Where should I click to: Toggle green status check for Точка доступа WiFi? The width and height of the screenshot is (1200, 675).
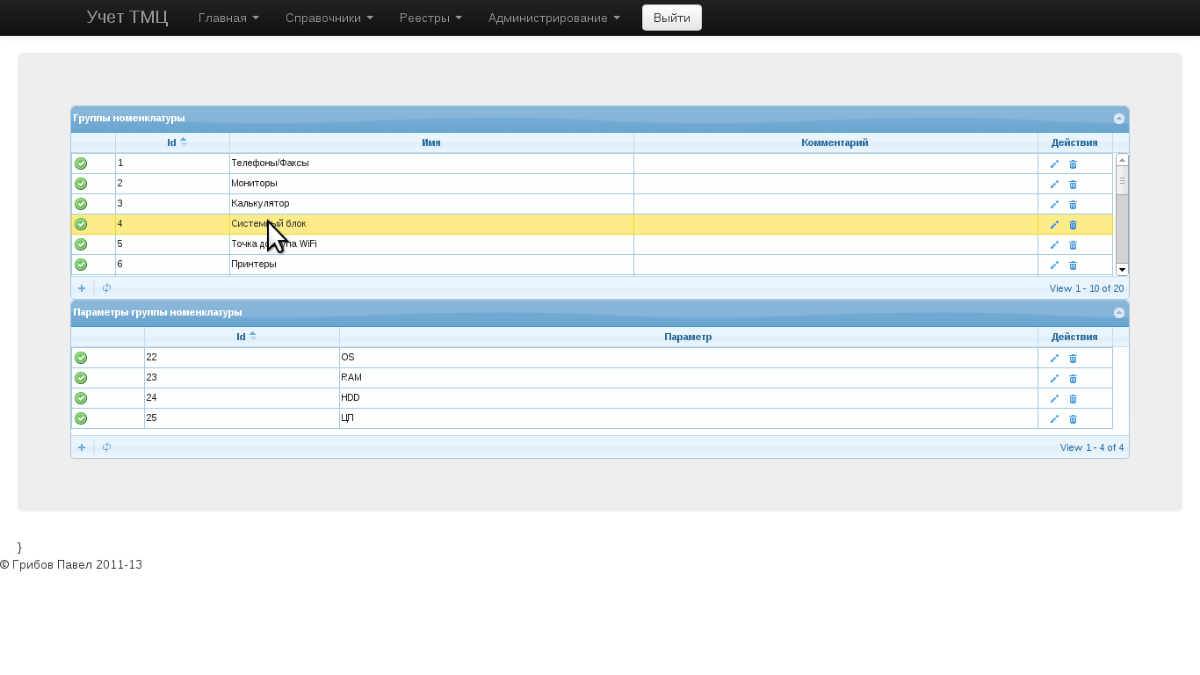click(81, 244)
